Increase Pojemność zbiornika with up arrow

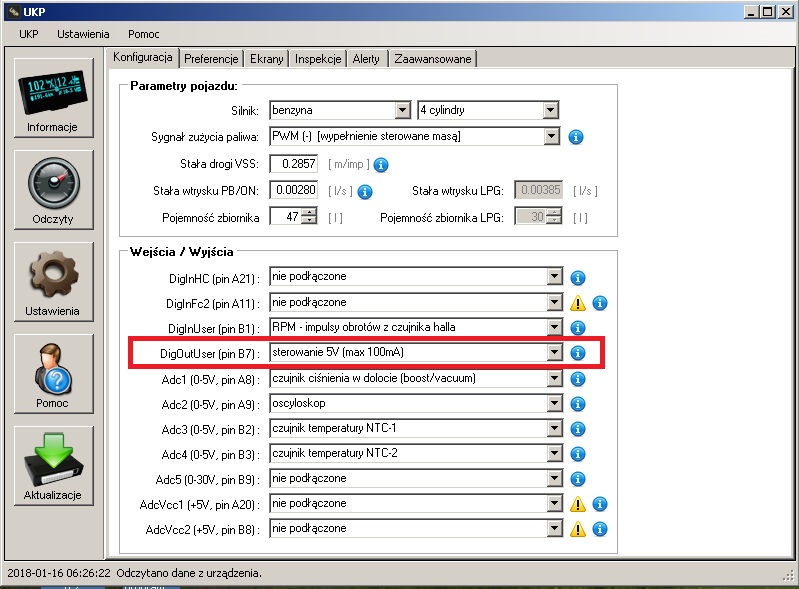[309, 212]
